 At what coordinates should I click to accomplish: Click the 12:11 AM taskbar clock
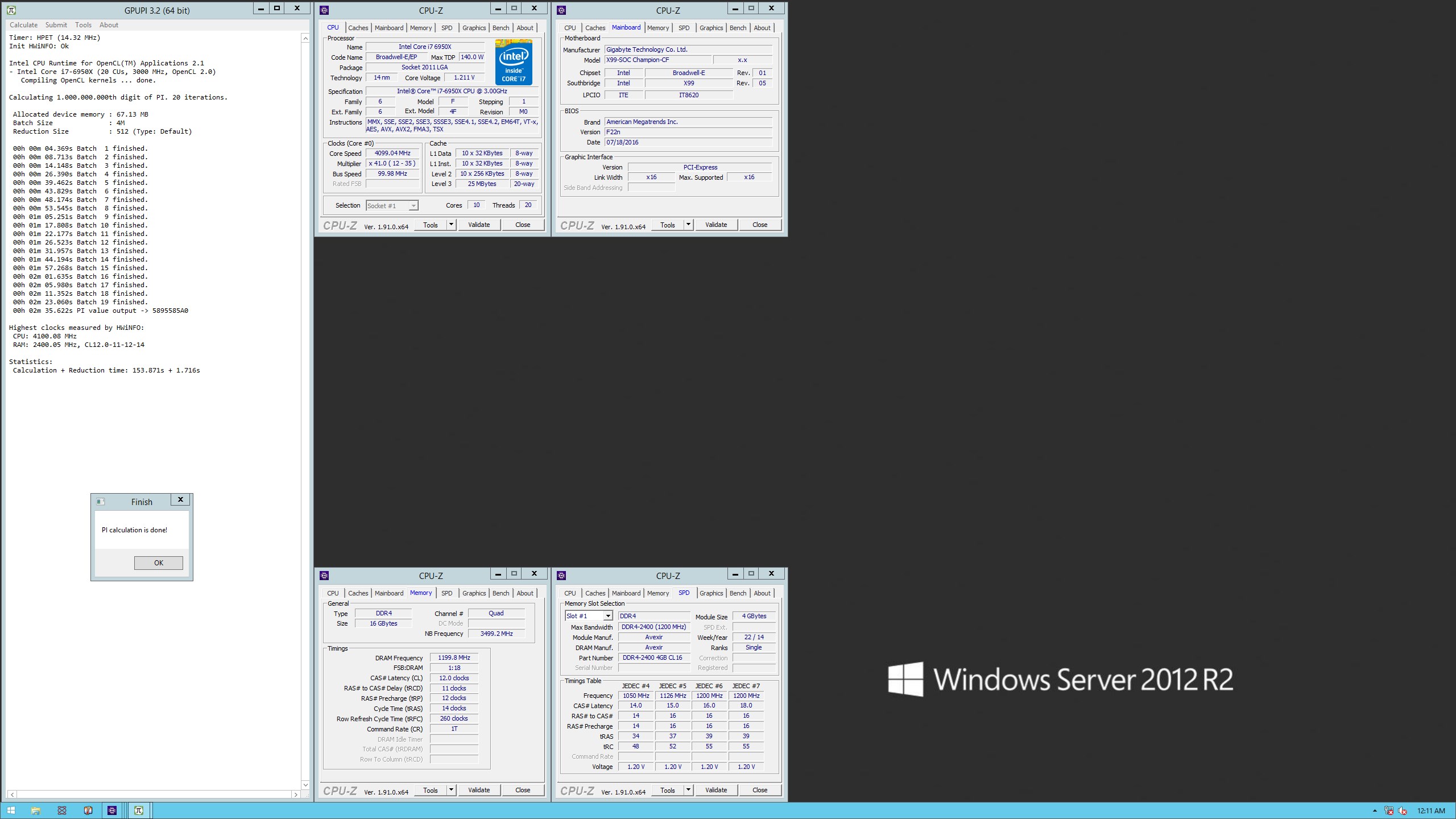point(1431,810)
